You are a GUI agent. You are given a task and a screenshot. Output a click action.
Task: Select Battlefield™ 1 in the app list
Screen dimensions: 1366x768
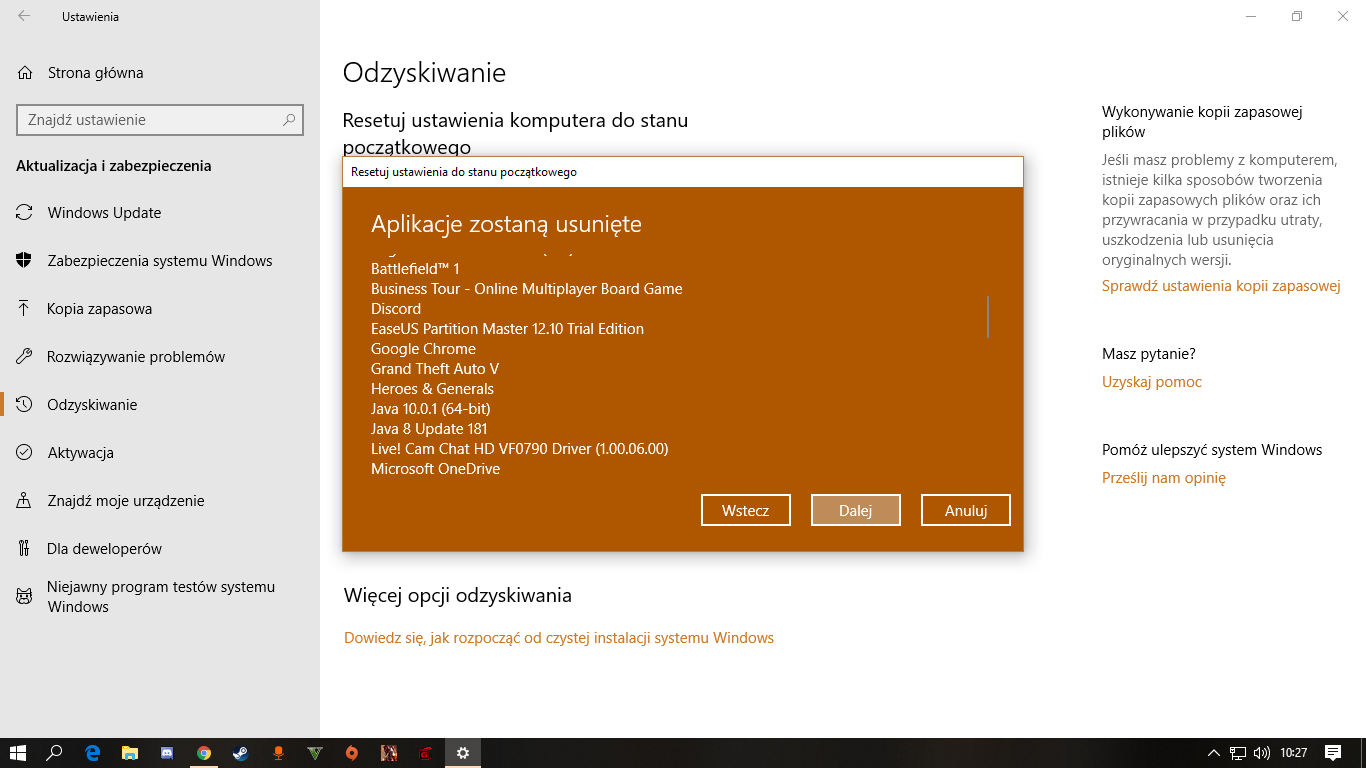click(x=415, y=269)
